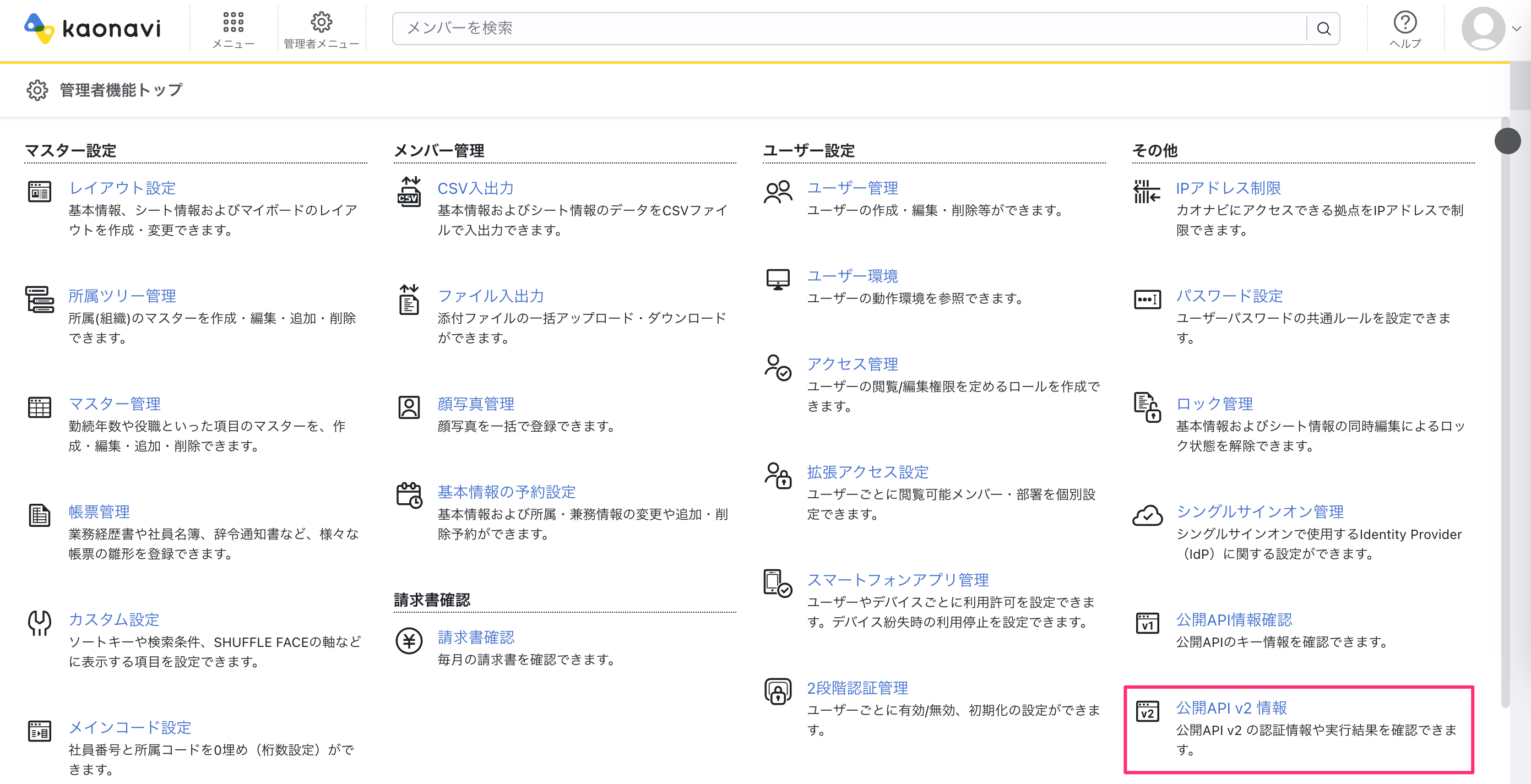Click the 請求書確認 yen icon
The width and height of the screenshot is (1531, 784).
tap(409, 641)
